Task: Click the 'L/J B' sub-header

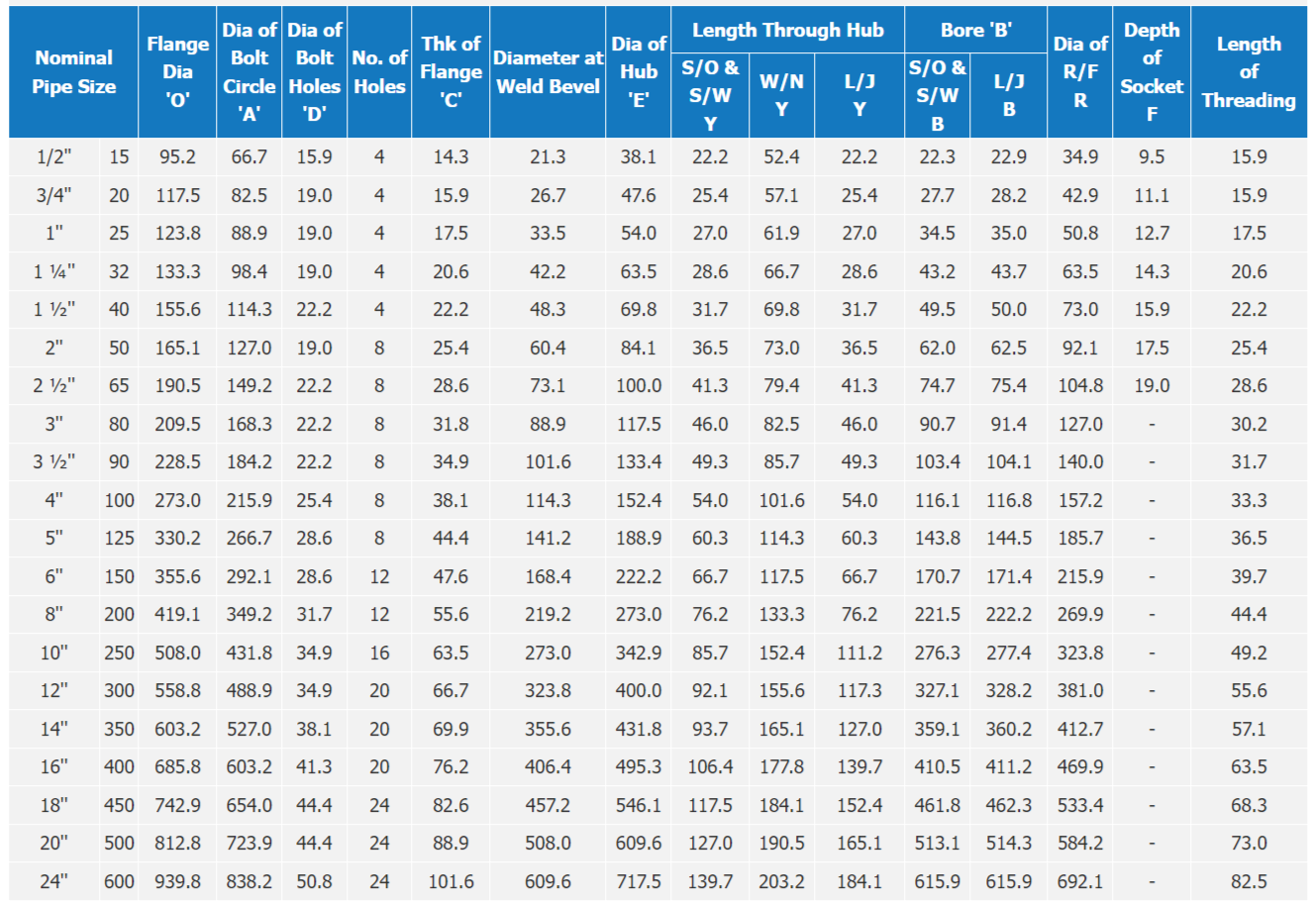Action: tap(1009, 95)
